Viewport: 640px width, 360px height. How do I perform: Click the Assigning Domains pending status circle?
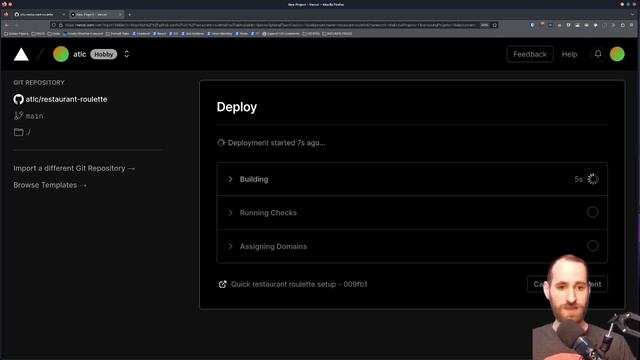tap(593, 246)
